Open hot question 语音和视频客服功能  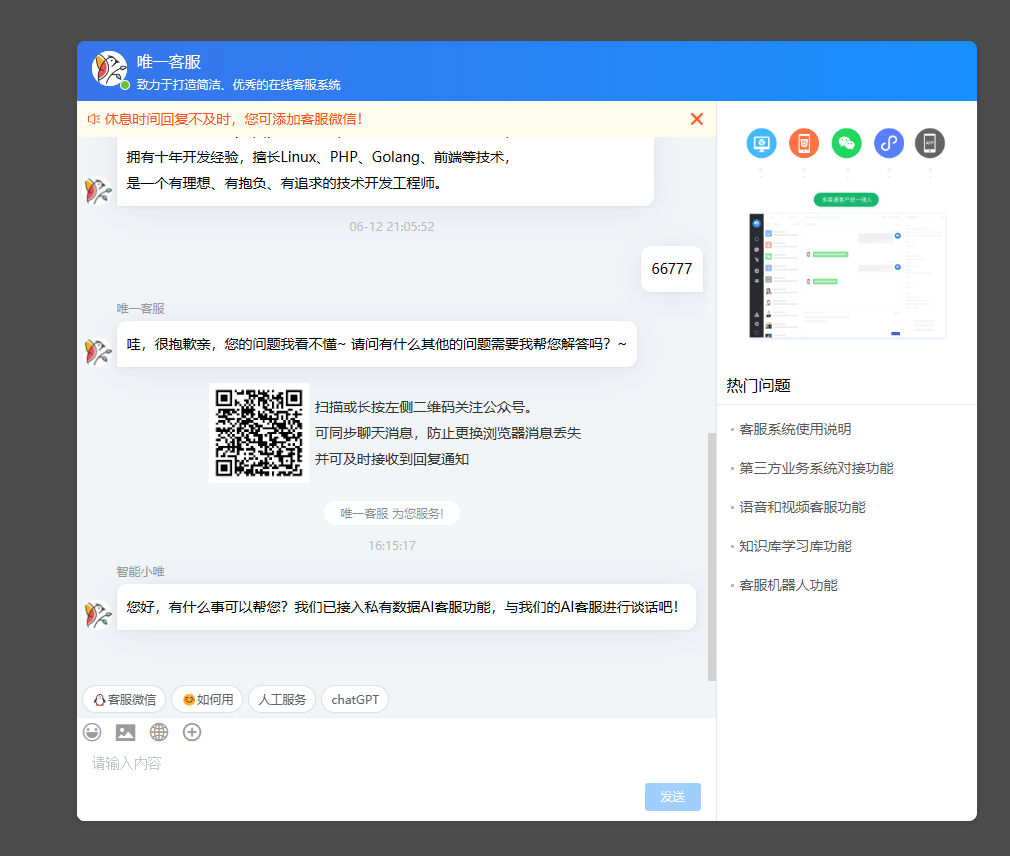[802, 508]
